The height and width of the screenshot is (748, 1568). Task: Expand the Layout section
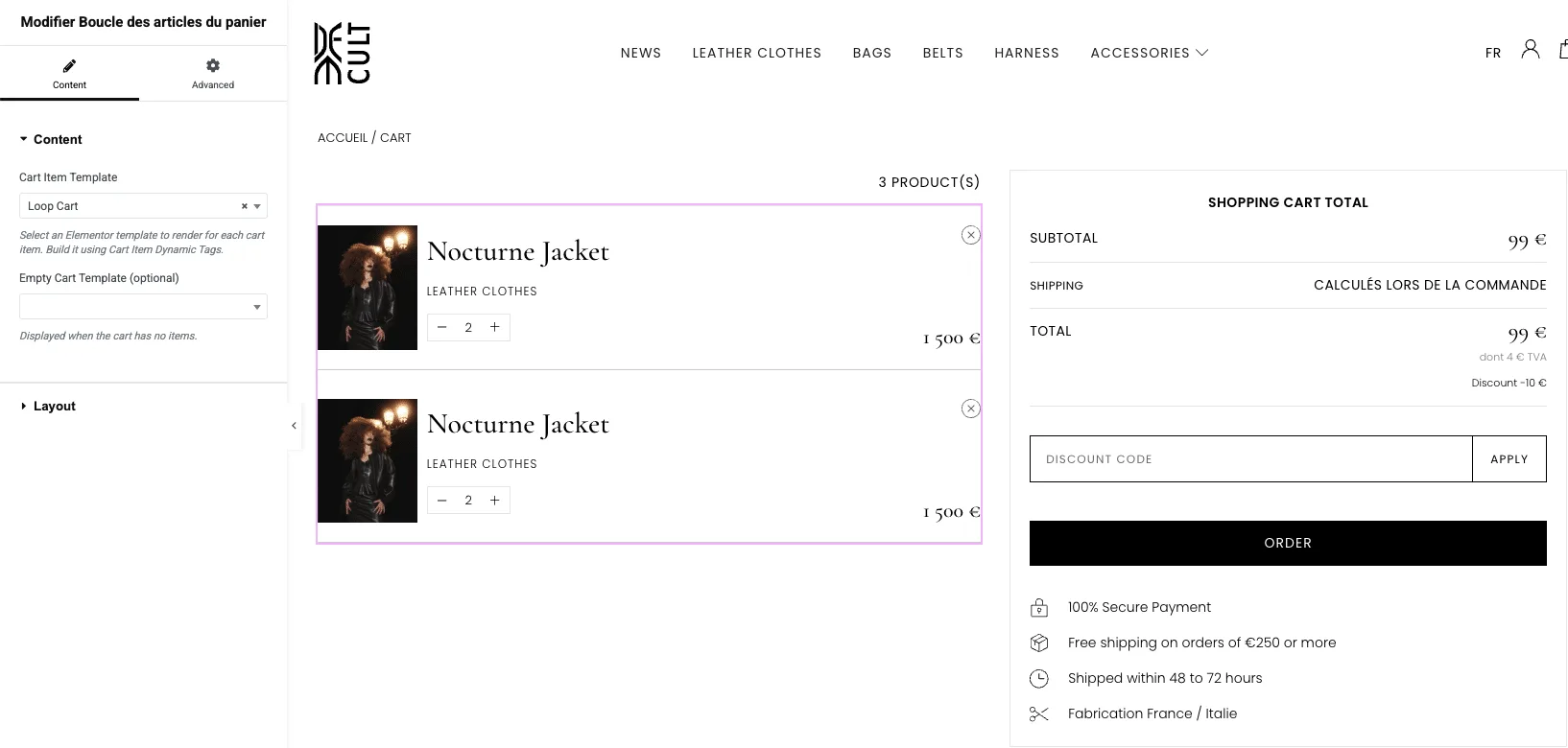[48, 406]
